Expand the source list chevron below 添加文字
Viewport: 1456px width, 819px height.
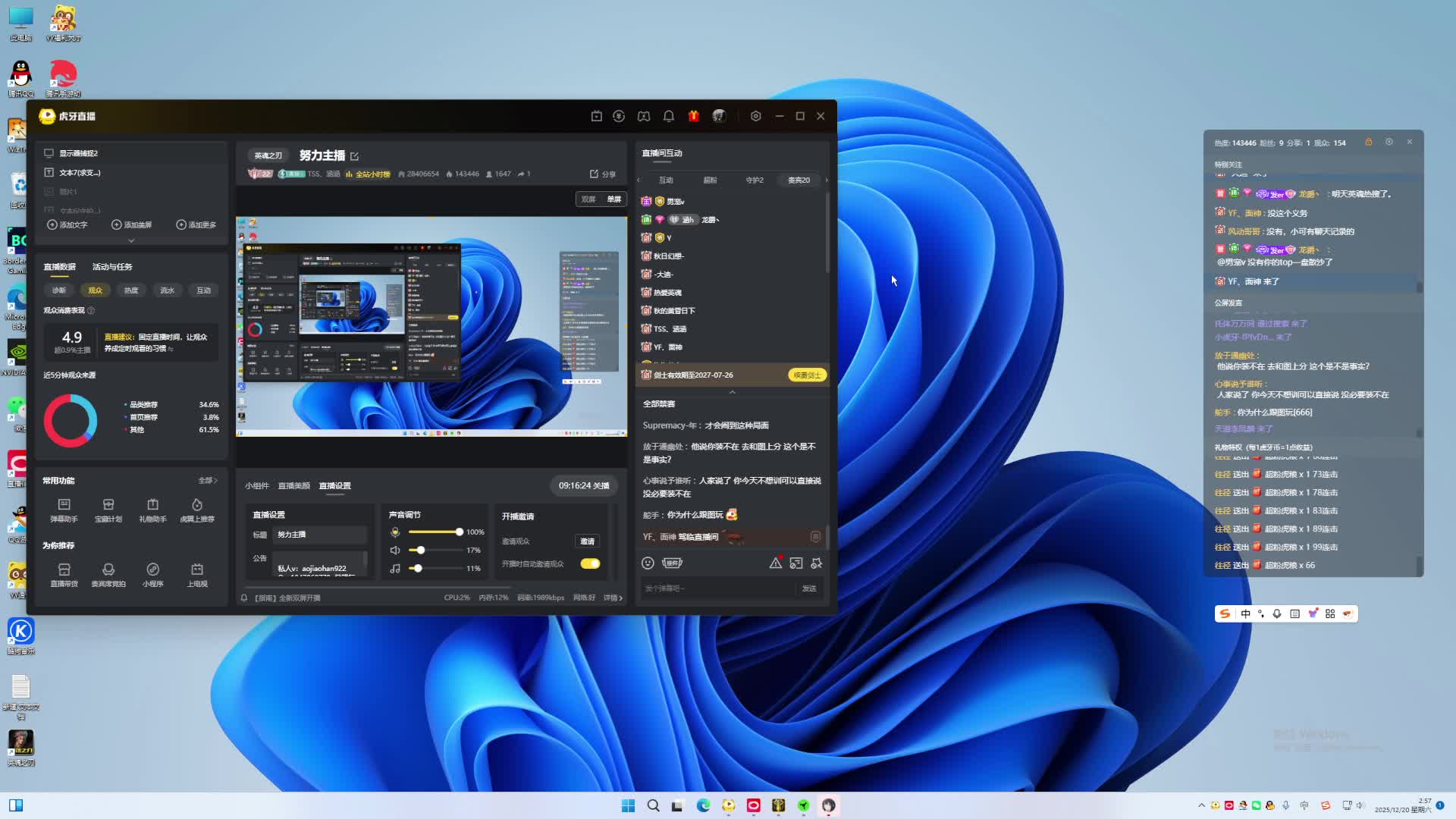click(131, 240)
